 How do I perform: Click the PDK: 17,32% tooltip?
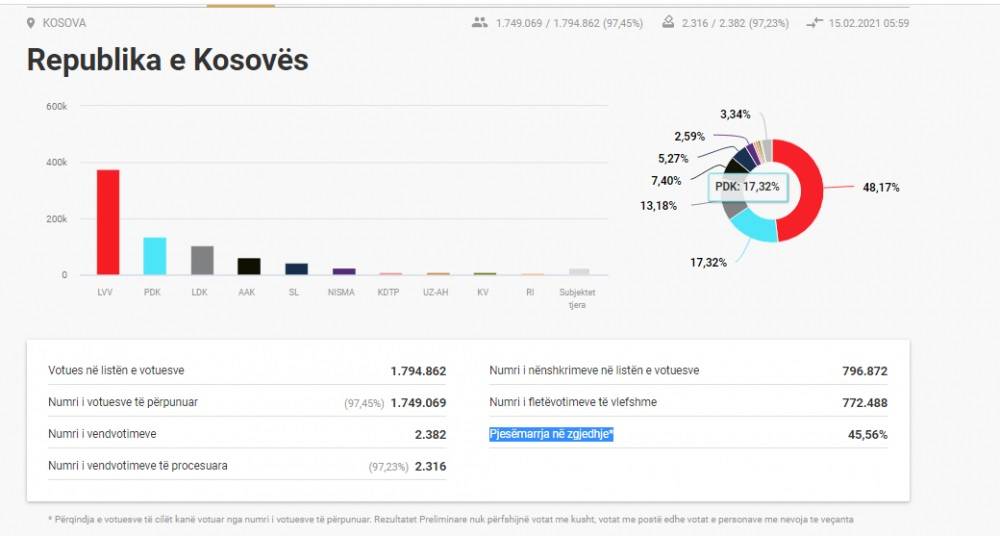click(747, 188)
